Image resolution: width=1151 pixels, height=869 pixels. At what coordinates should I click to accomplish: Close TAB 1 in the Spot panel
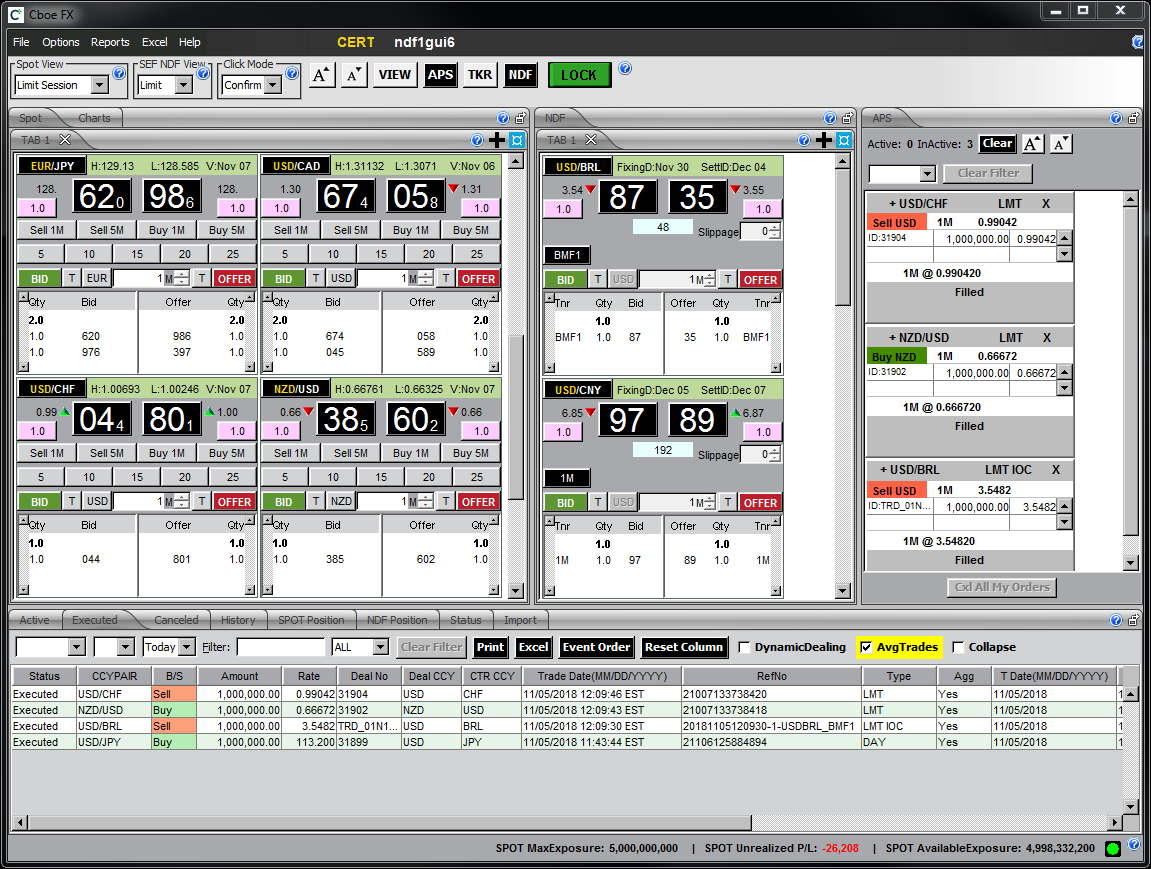tap(65, 140)
